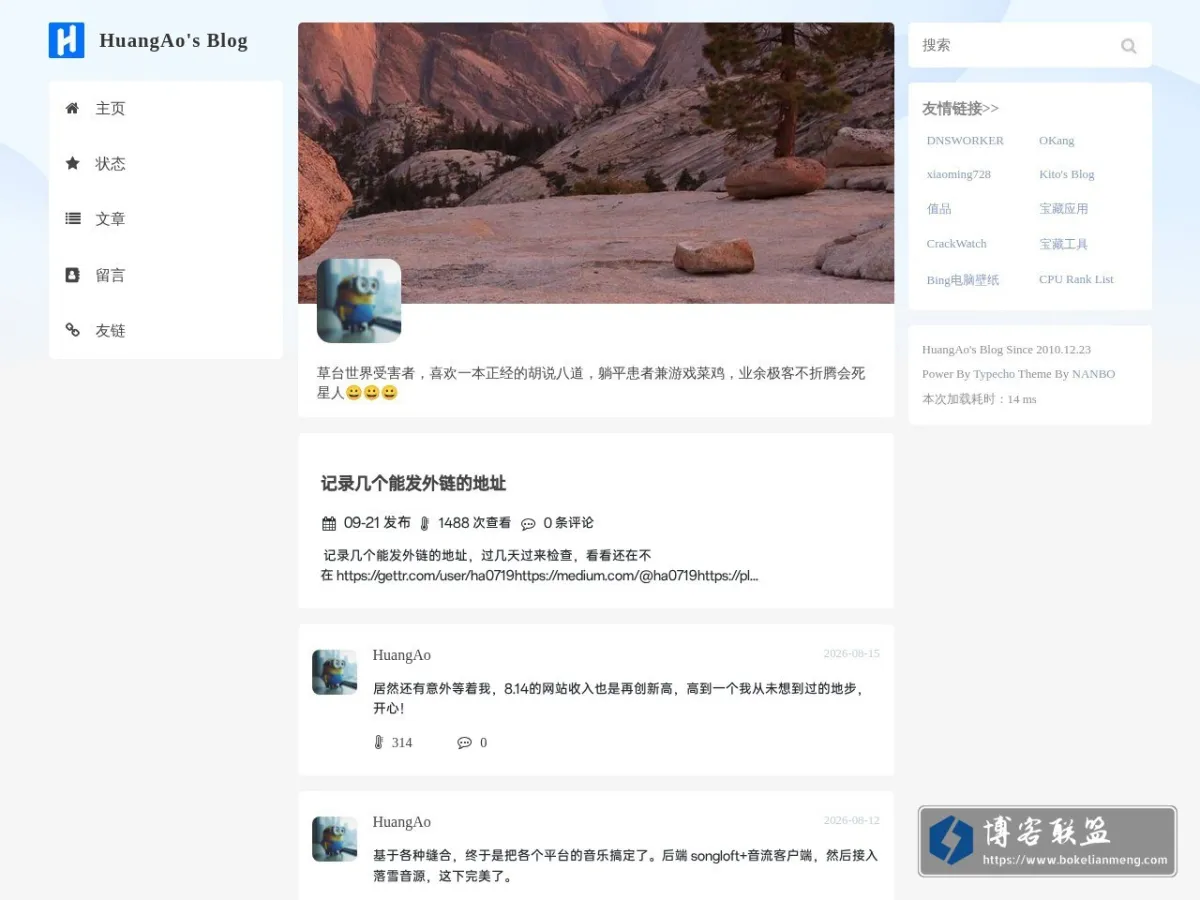Screen dimensions: 1200x900
Task: Click the search magnifier icon
Action: click(1128, 45)
